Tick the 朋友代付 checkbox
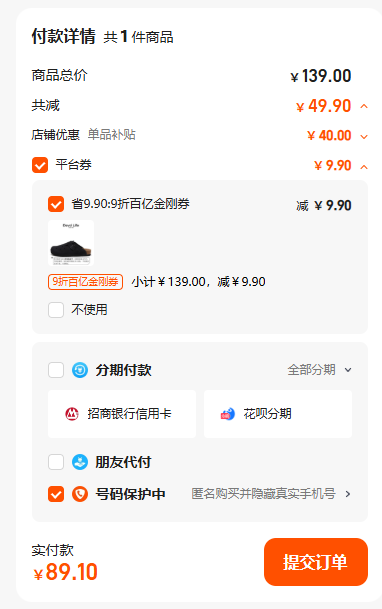 pos(56,462)
